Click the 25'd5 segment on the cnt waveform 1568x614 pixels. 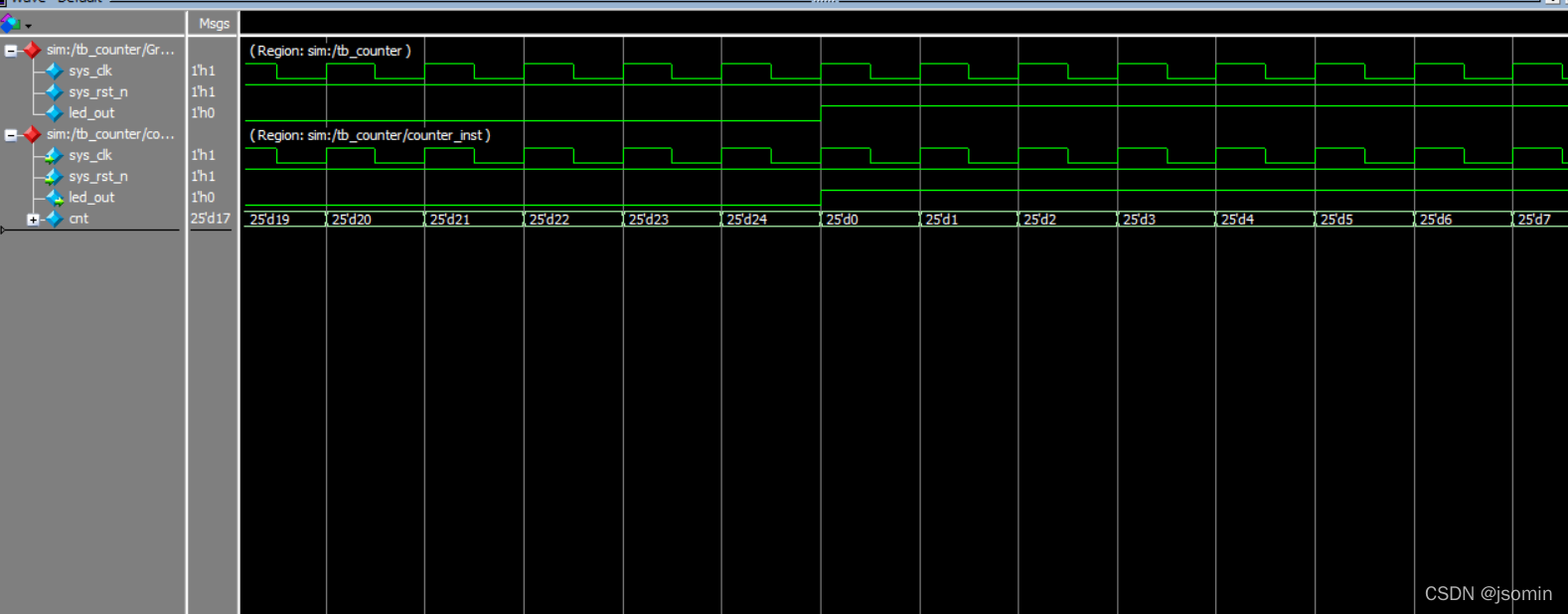pos(1364,219)
